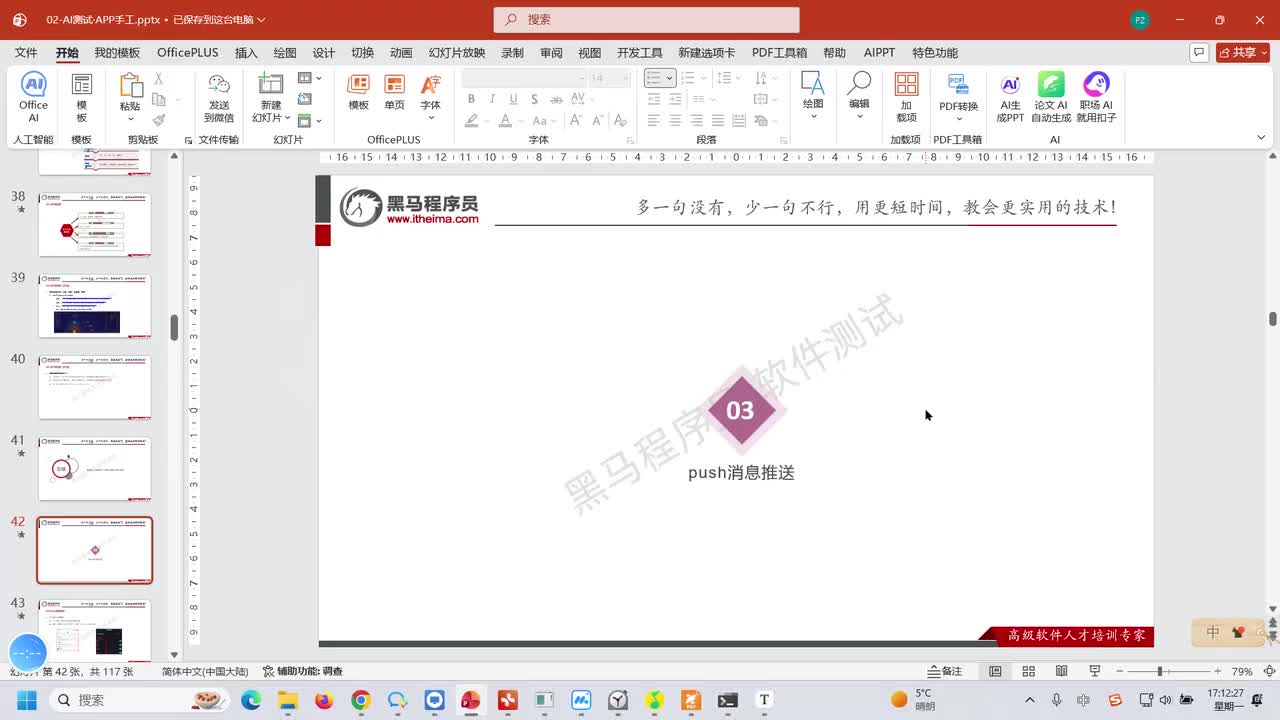The height and width of the screenshot is (720, 1280).
Task: Toggle normal view button in status bar
Action: pos(995,671)
